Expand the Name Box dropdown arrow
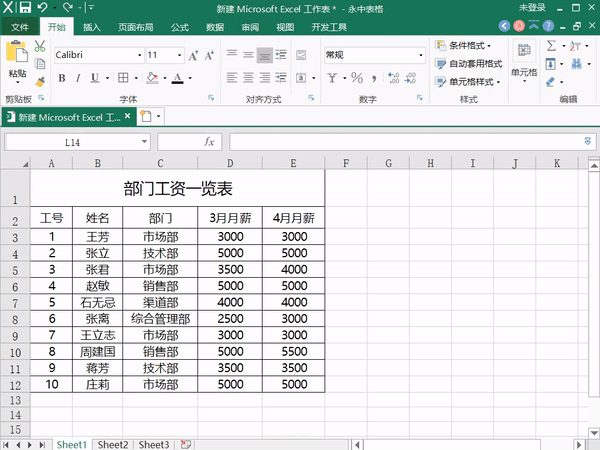The height and width of the screenshot is (450, 600). (x=144, y=142)
